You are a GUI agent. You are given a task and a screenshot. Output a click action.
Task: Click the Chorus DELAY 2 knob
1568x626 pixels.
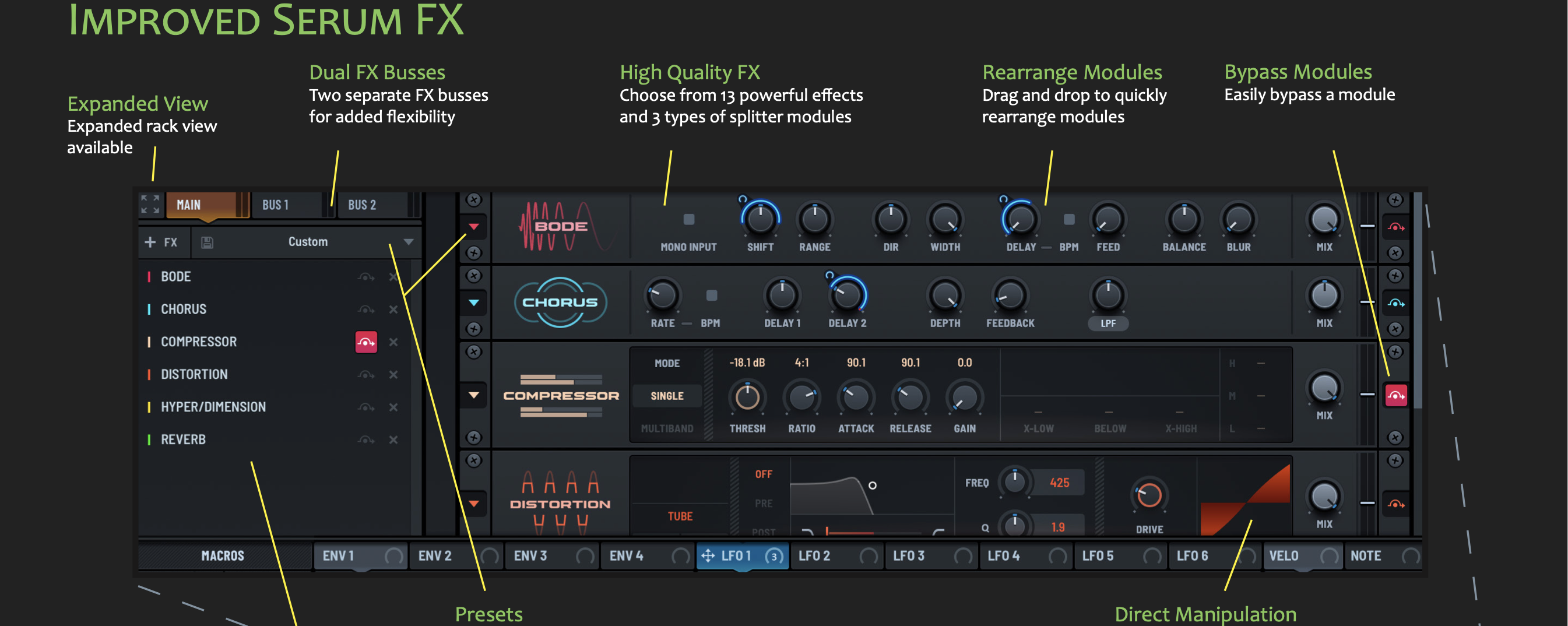(x=847, y=296)
